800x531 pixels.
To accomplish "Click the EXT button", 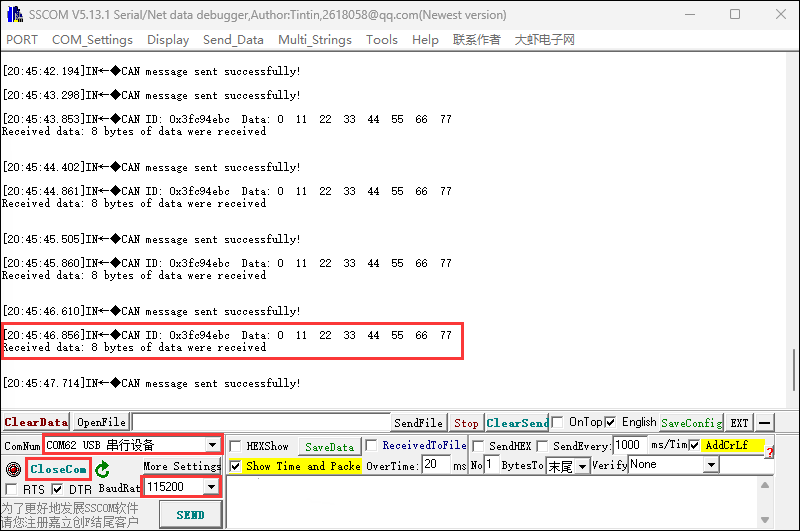I will coord(739,423).
